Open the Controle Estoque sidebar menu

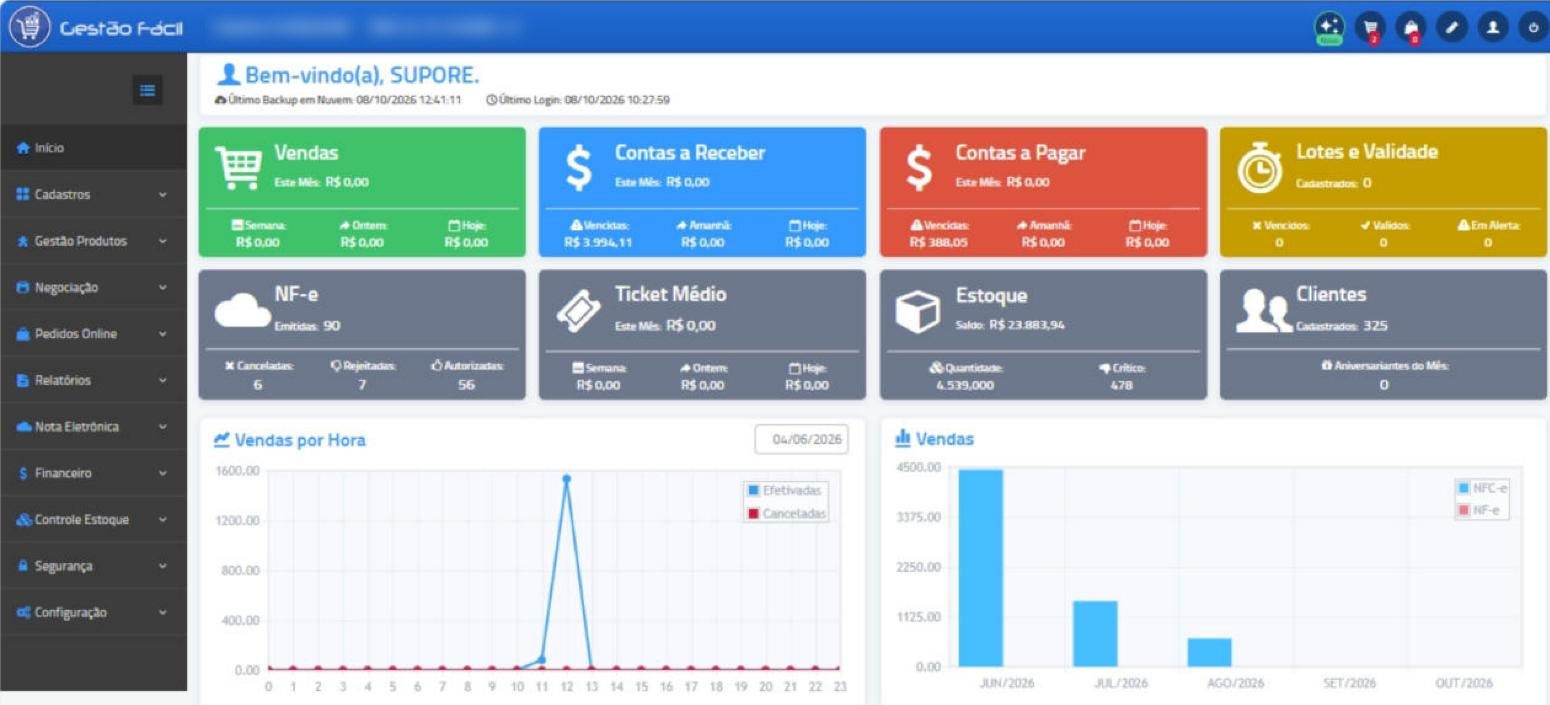coord(93,520)
